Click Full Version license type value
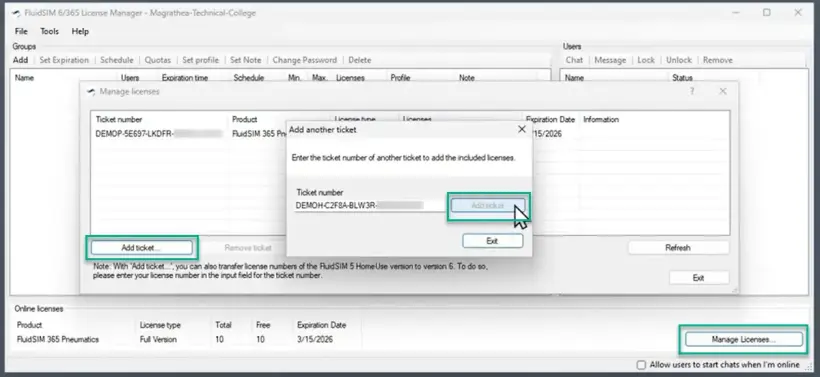Screen dimensions: 820x377 pyautogui.click(x=158, y=339)
